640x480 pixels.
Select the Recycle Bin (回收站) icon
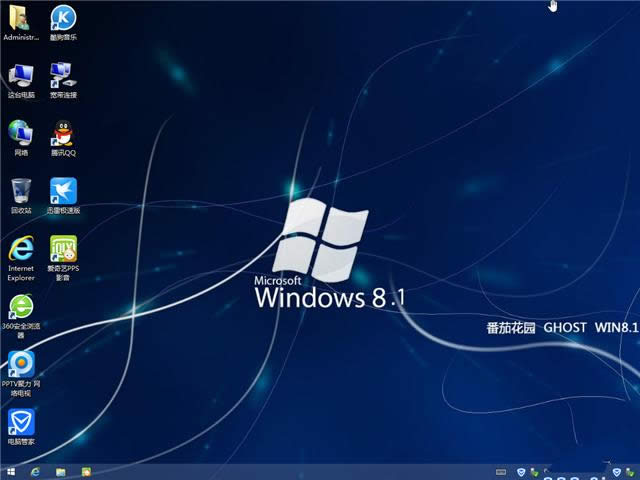(20, 190)
